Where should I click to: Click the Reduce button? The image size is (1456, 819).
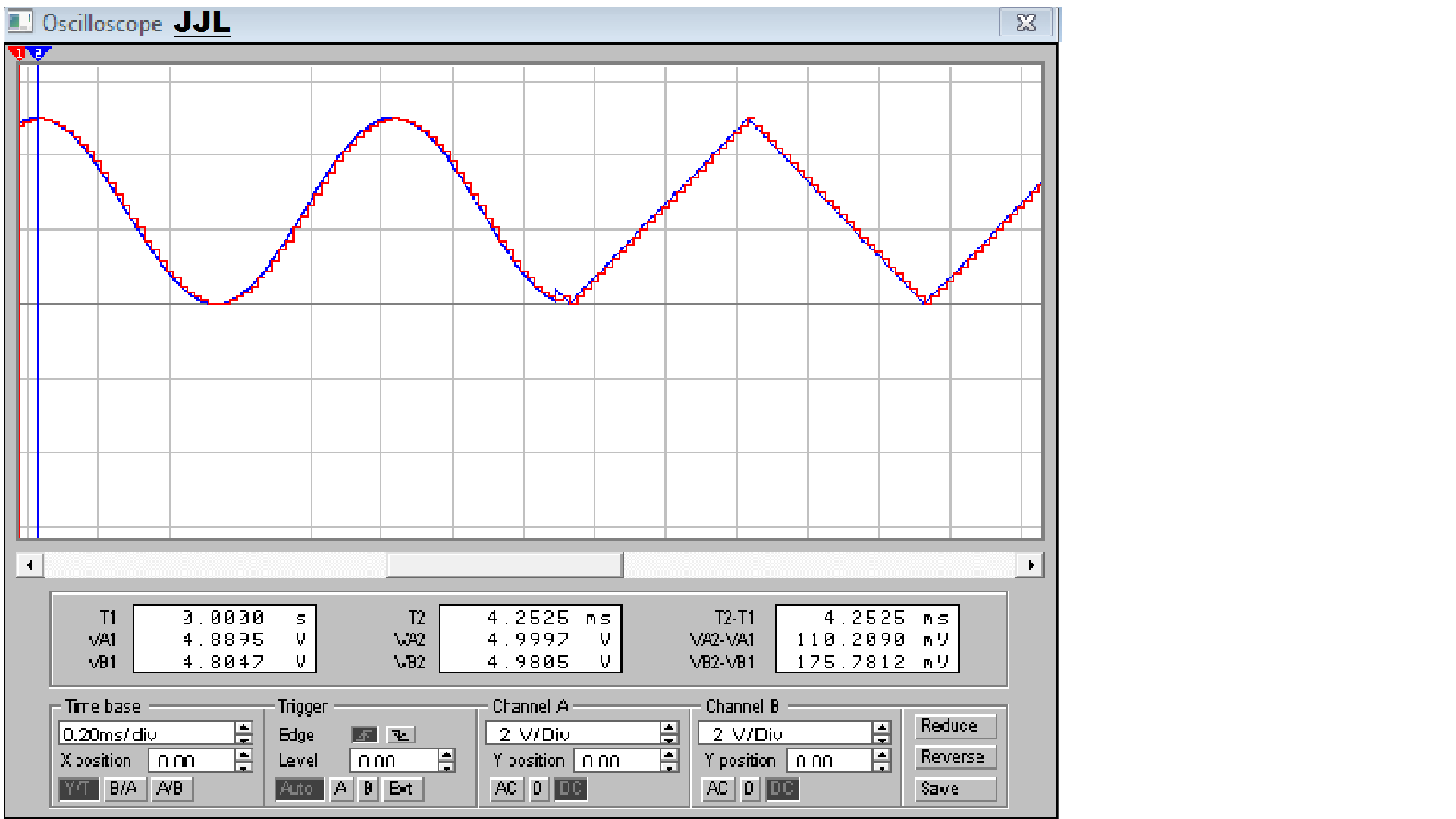coord(955,726)
